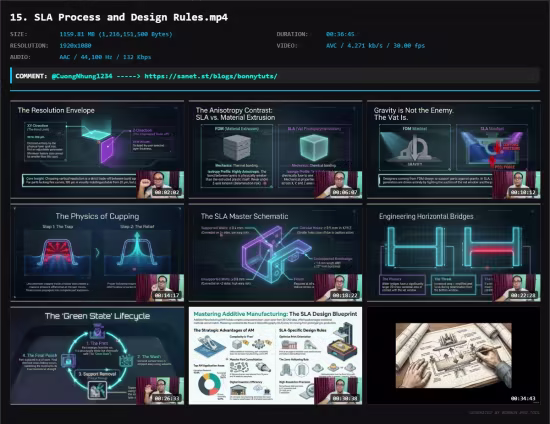
Task: Click the Mastering Additive Manufacturing blueprint thumbnail
Action: [x=275, y=356]
